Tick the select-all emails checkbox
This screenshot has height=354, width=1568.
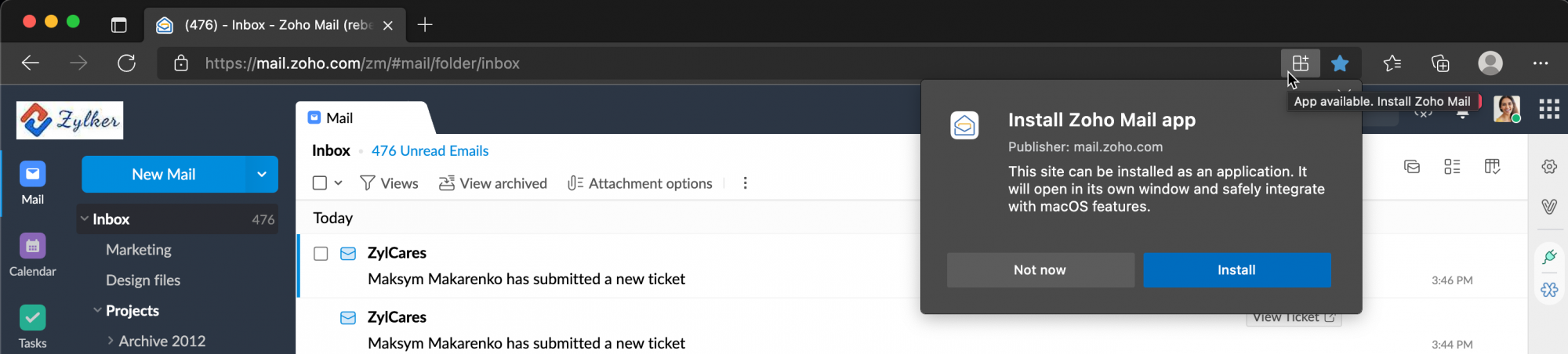click(320, 183)
